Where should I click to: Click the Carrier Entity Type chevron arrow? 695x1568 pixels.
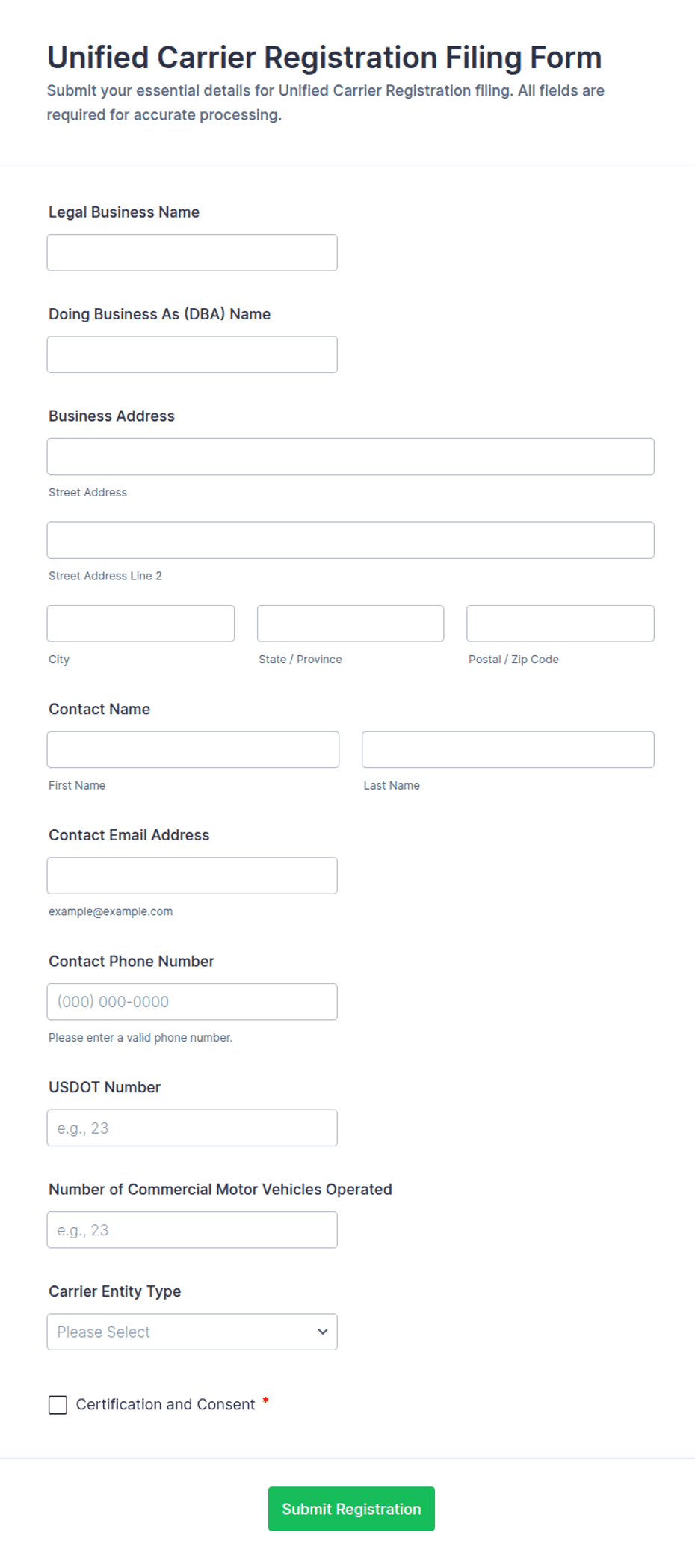coord(323,1332)
